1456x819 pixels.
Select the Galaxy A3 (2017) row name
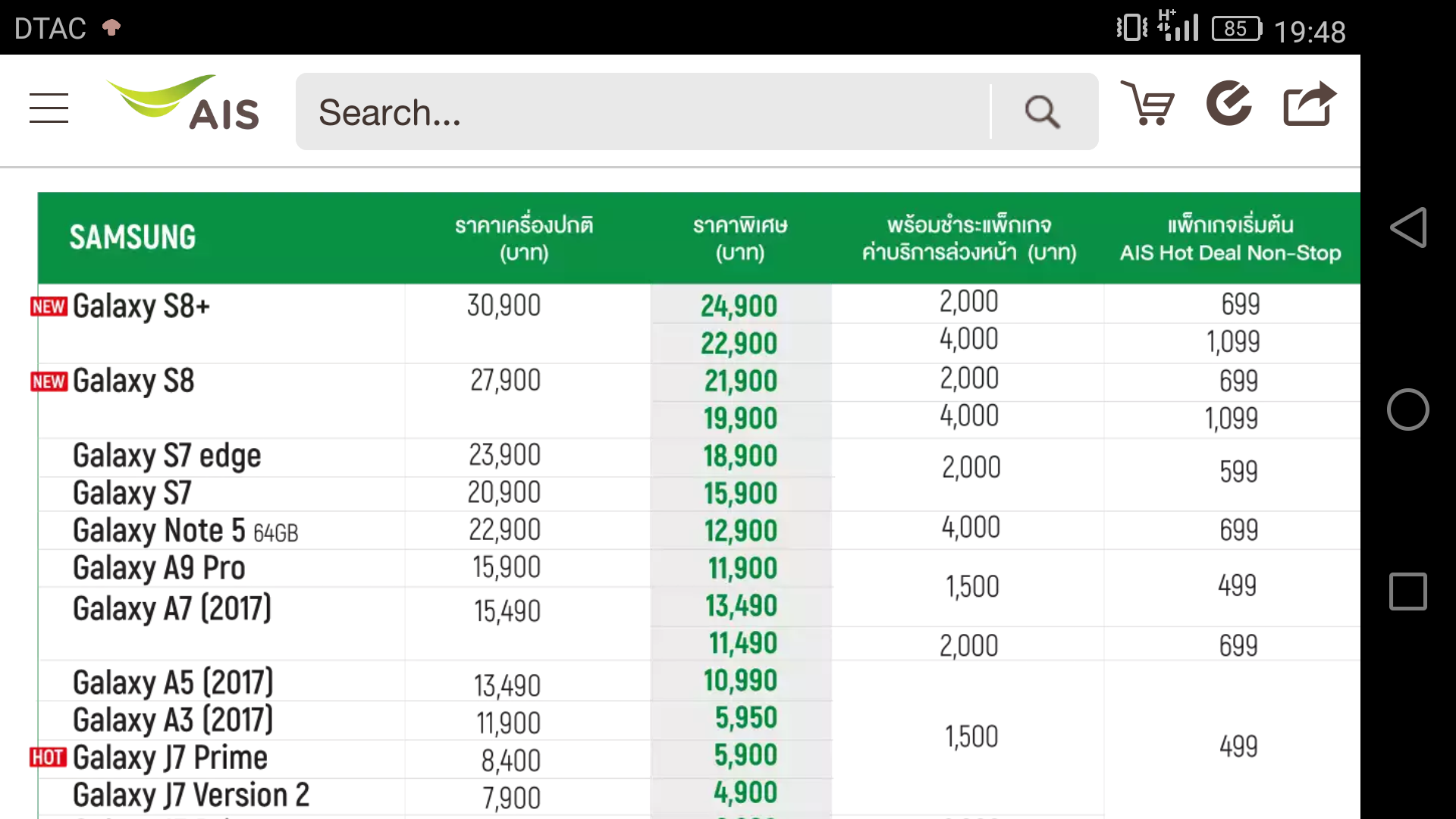[x=173, y=720]
